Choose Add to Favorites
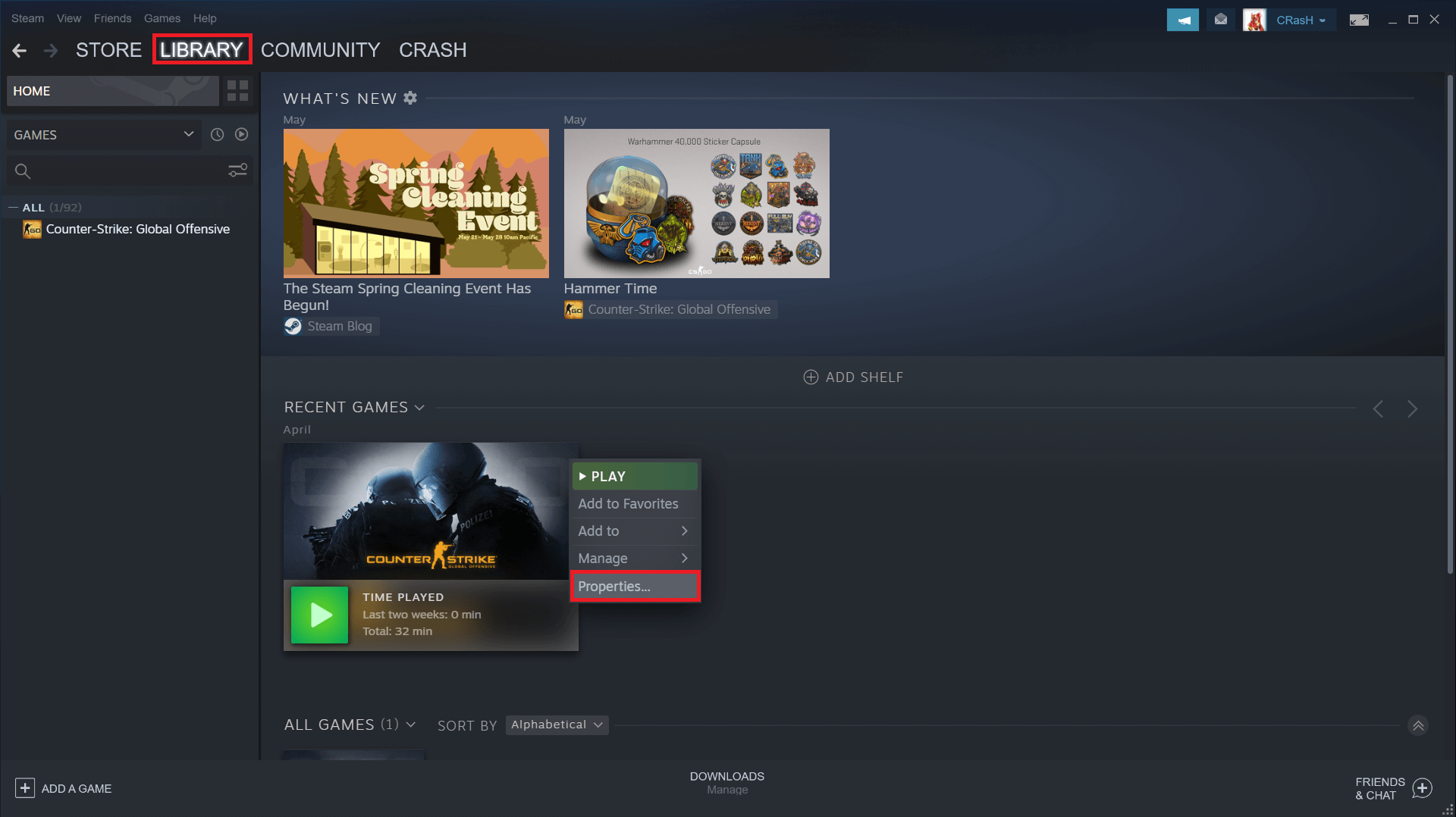The image size is (1456, 817). coord(634,504)
